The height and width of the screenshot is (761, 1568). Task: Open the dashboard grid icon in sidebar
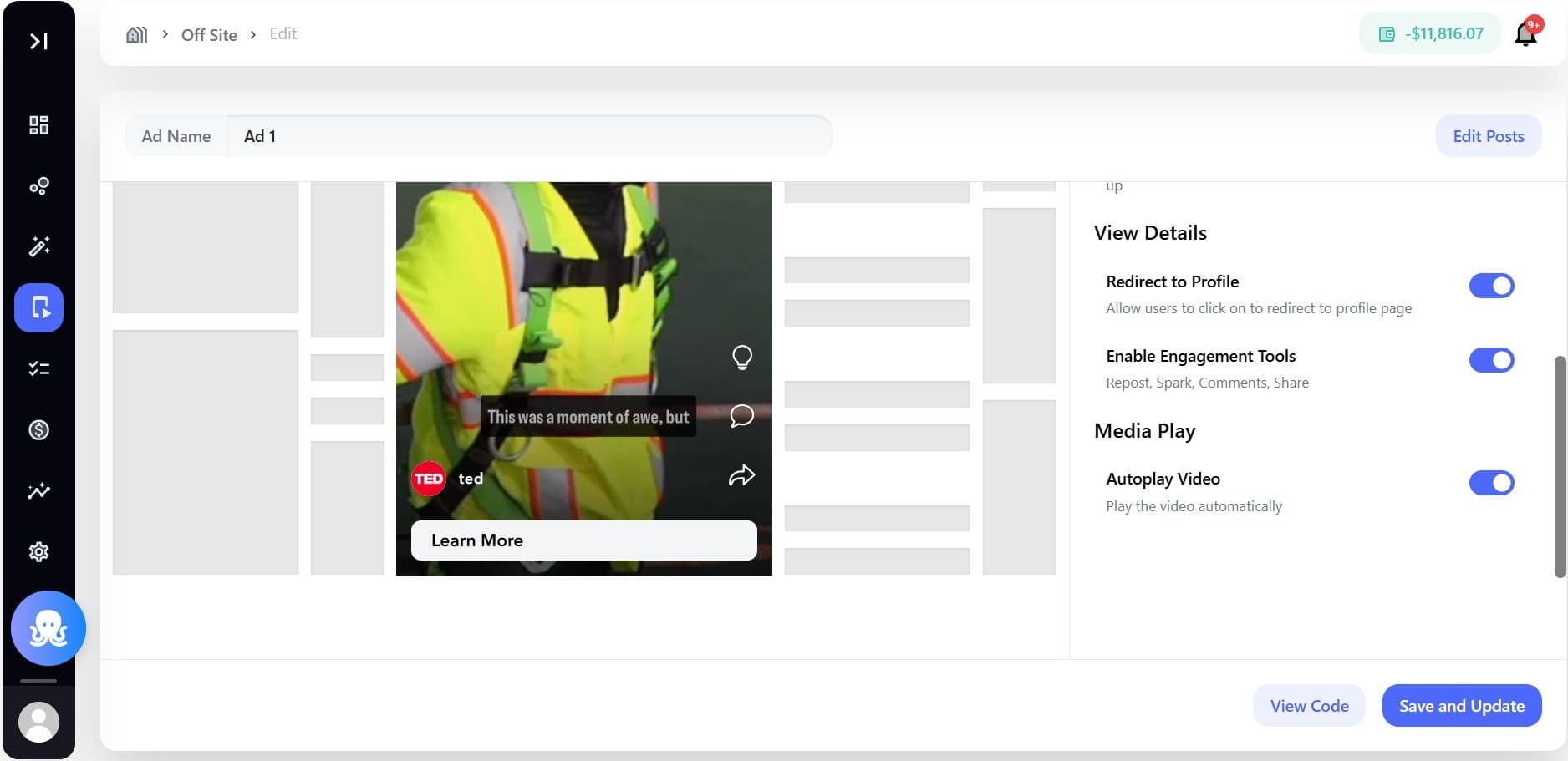tap(38, 125)
